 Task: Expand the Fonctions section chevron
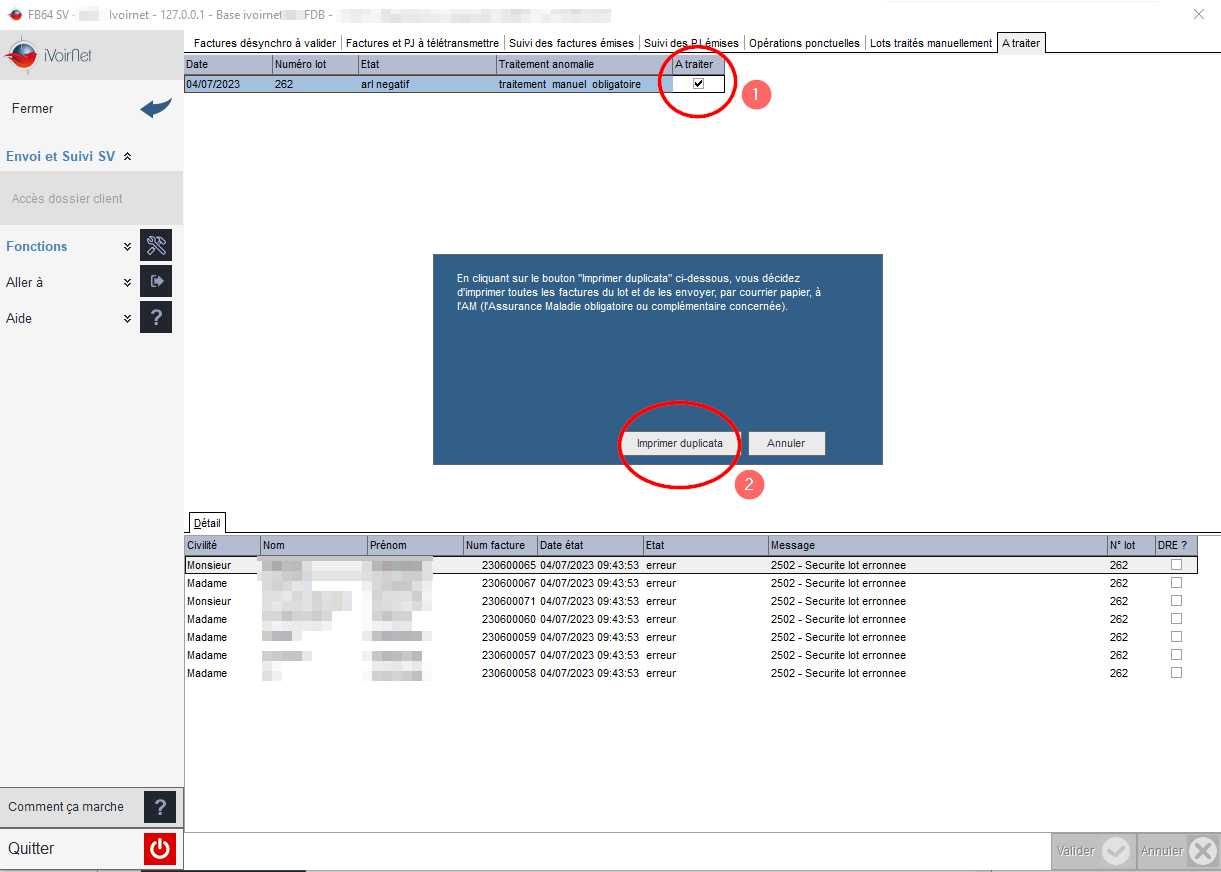tap(127, 246)
